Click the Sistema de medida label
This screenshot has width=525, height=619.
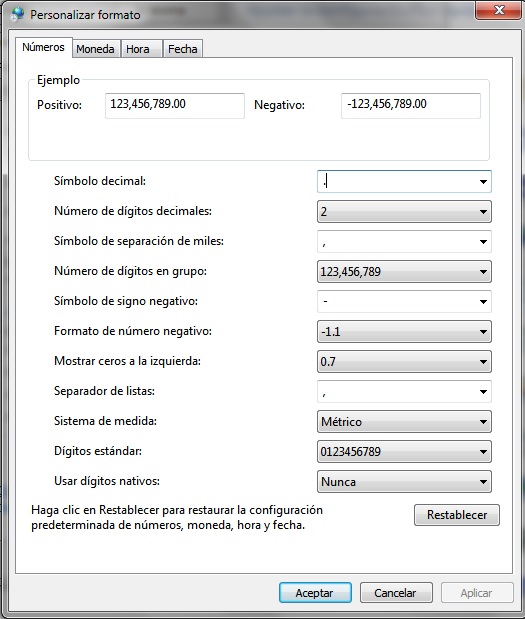(105, 421)
